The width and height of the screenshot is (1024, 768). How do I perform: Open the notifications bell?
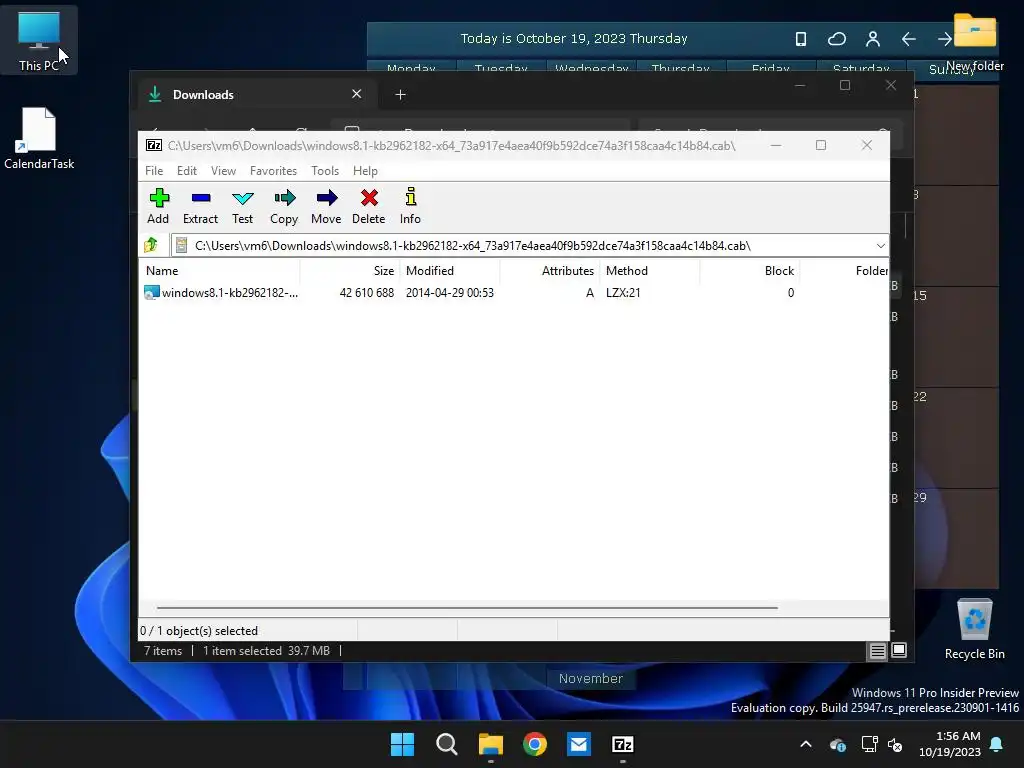tap(997, 744)
